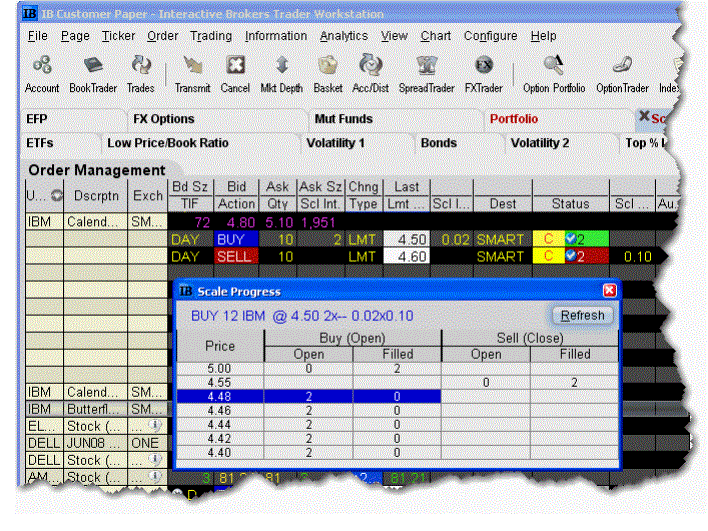Switch to the FX Options tab
Screen dimensions: 708x531
click(x=217, y=119)
